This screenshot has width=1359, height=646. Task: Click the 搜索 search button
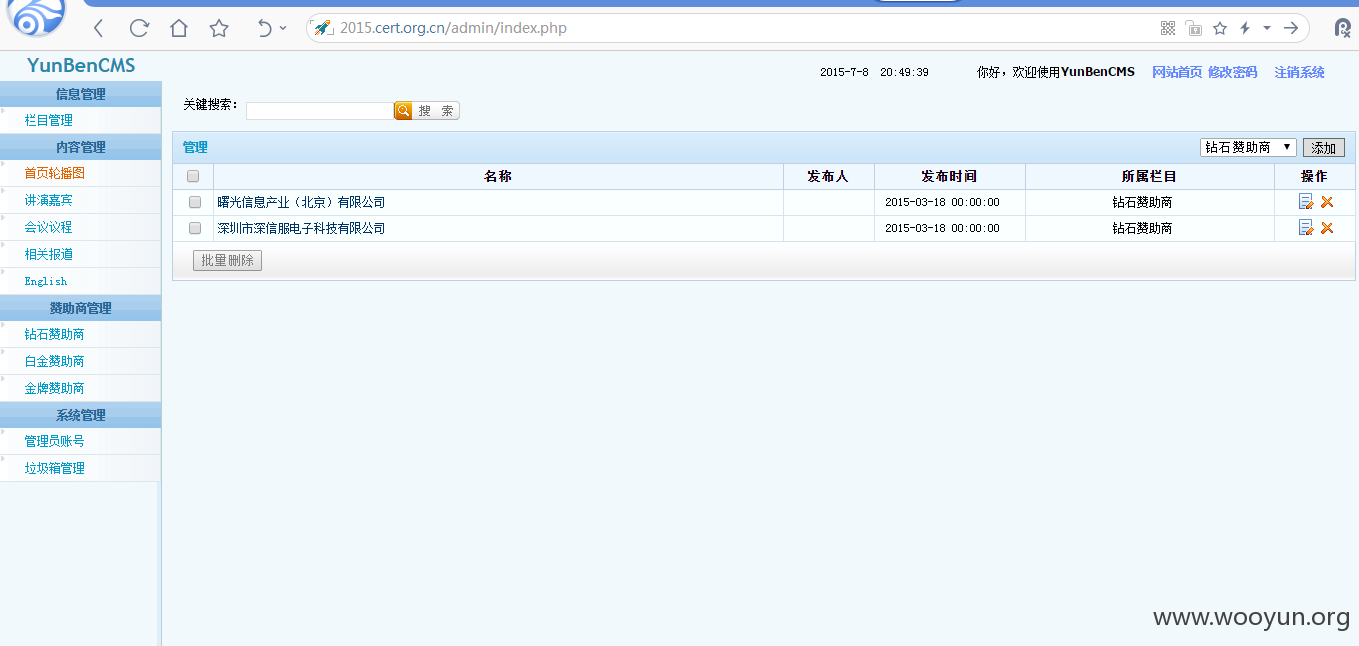pos(436,111)
